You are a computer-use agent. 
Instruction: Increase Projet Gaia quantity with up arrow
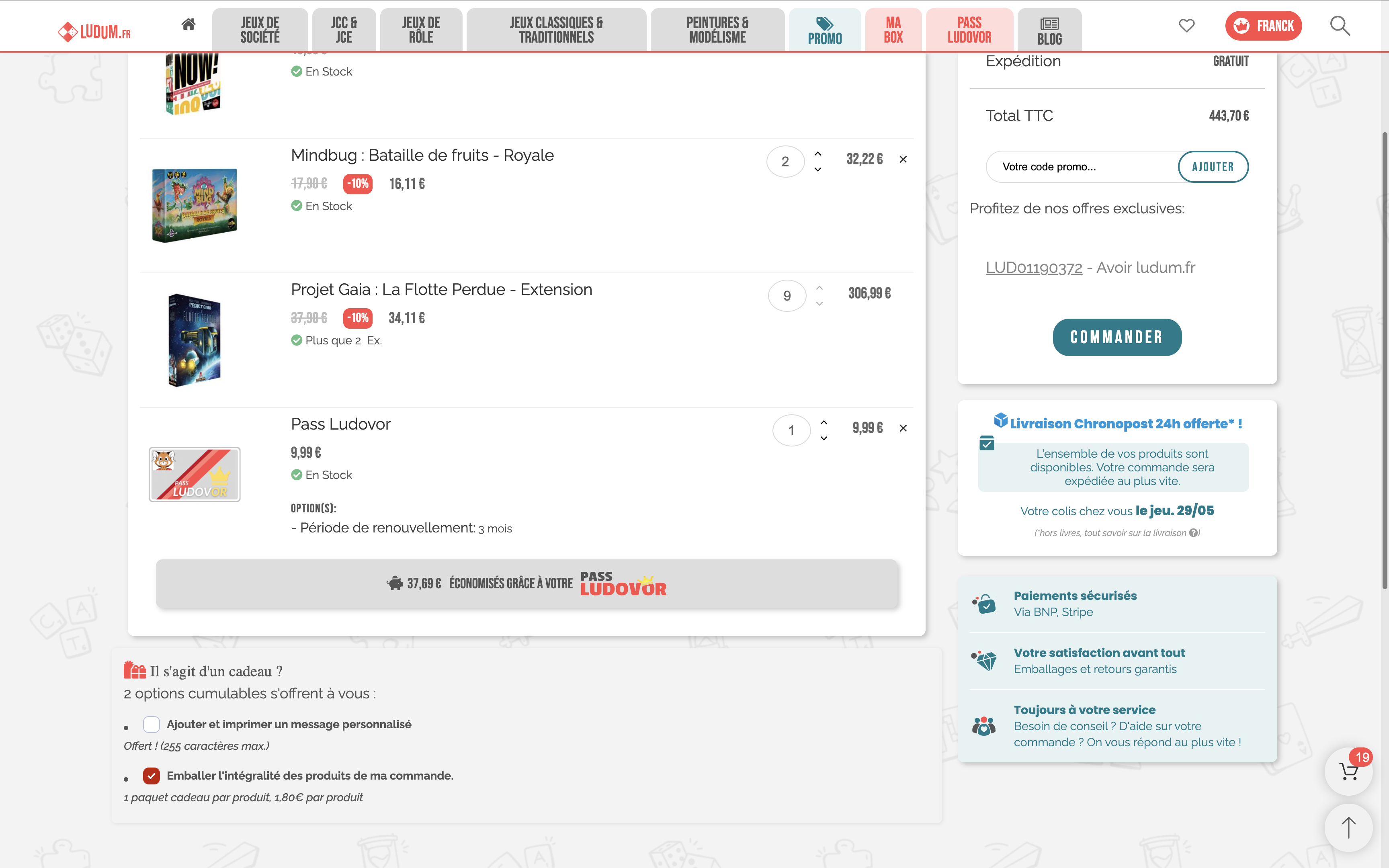[819, 288]
